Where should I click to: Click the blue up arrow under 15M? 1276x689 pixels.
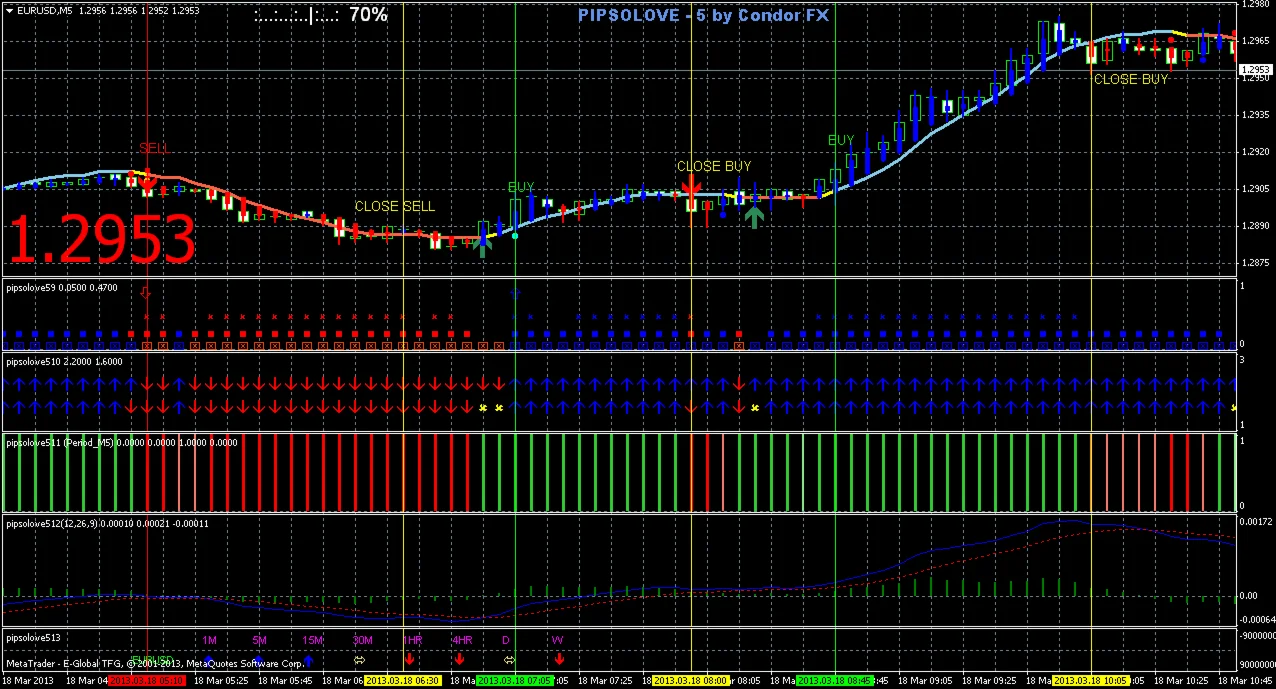tap(308, 660)
